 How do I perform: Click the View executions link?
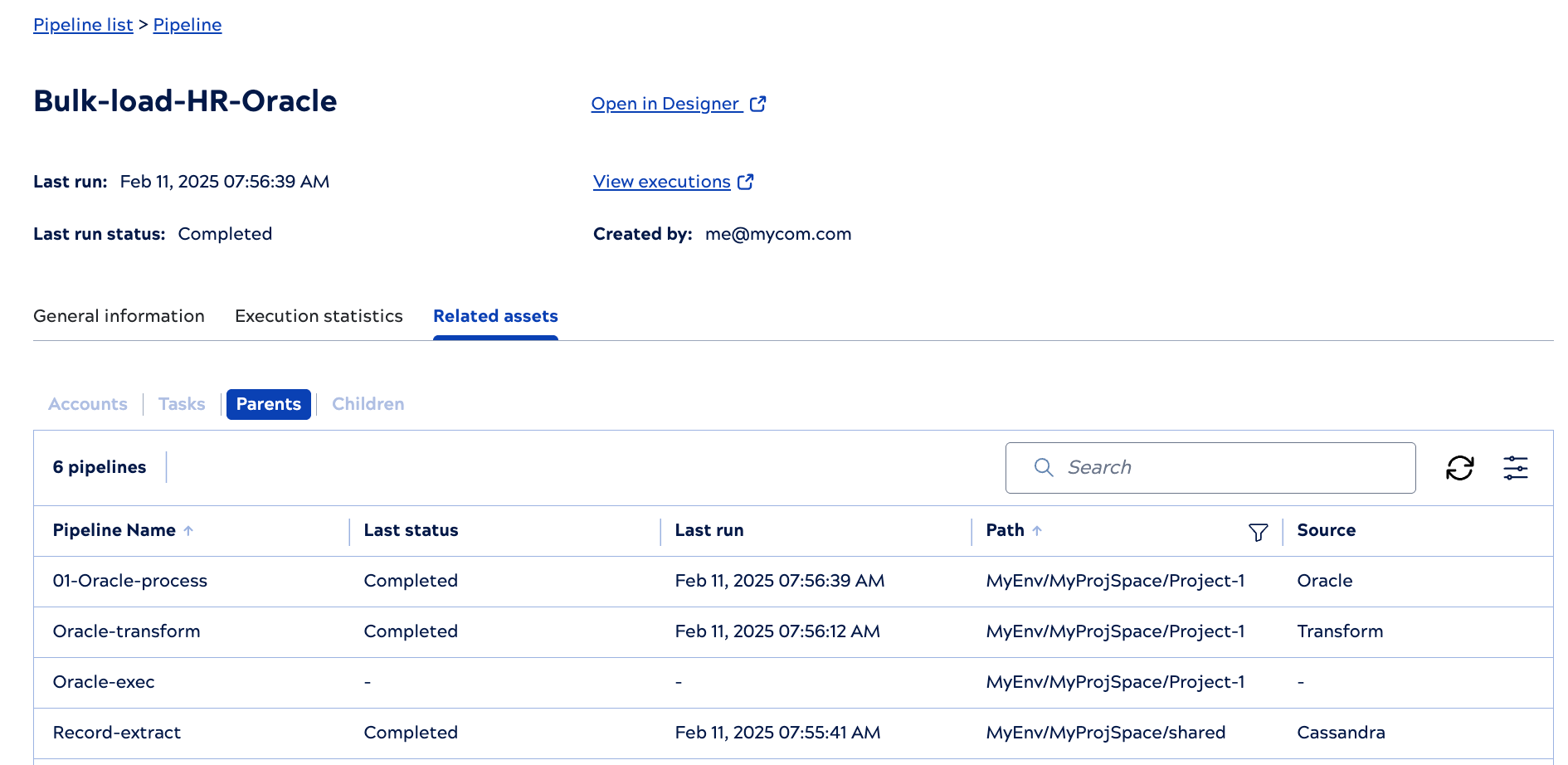point(660,181)
